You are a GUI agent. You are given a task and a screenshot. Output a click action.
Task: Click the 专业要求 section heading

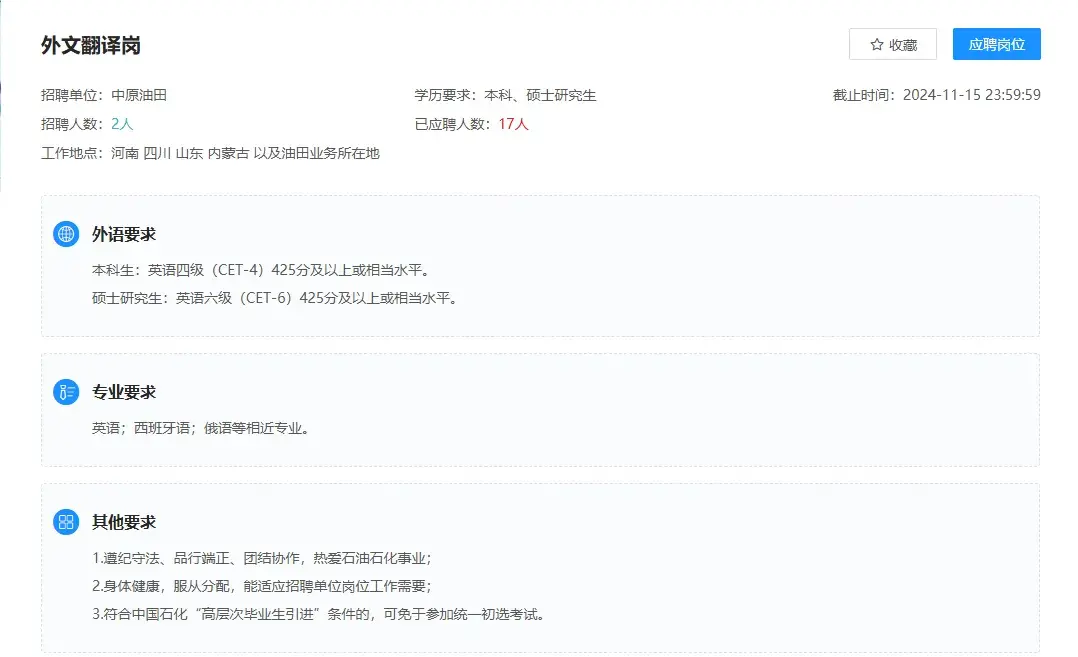(x=124, y=392)
